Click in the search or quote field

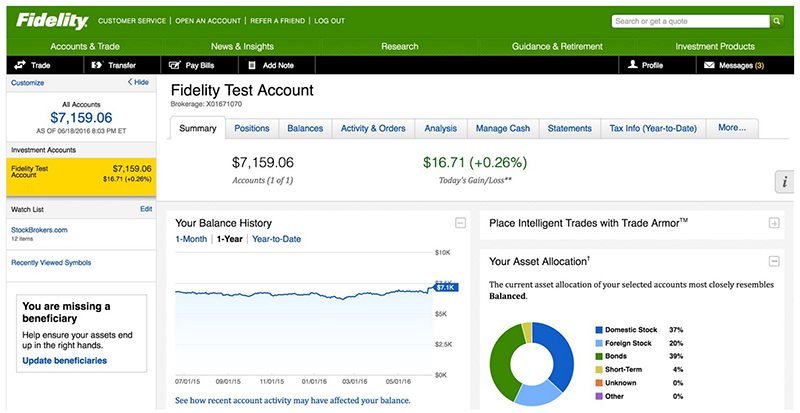click(690, 21)
